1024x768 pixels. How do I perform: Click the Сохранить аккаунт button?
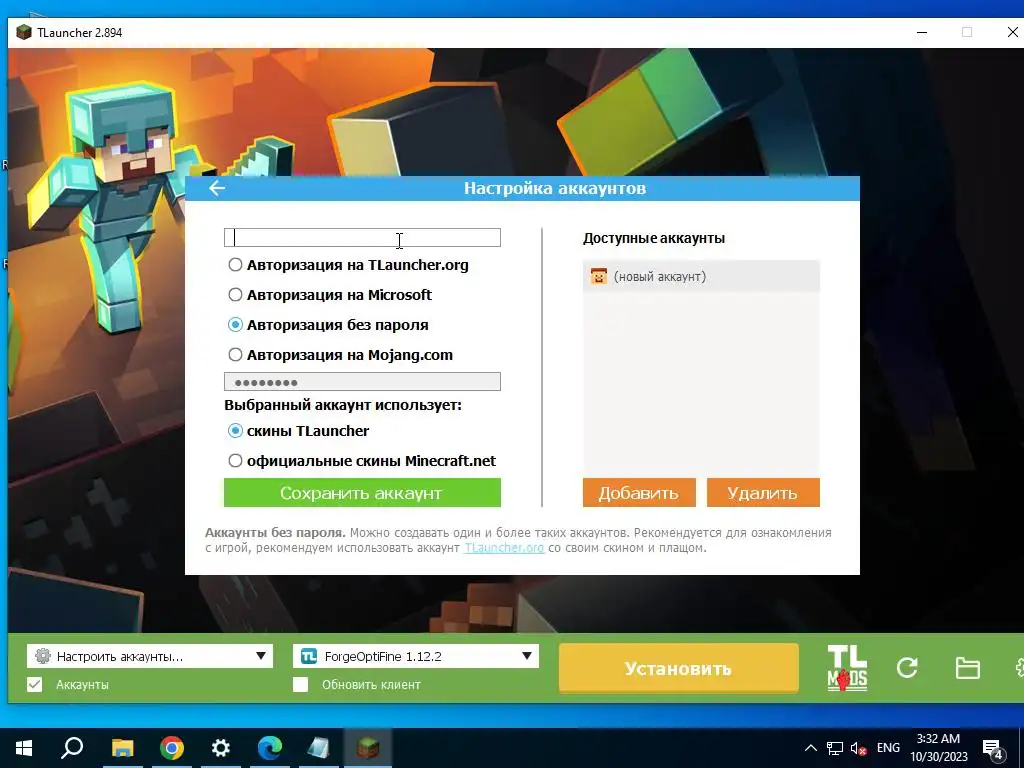click(x=362, y=492)
